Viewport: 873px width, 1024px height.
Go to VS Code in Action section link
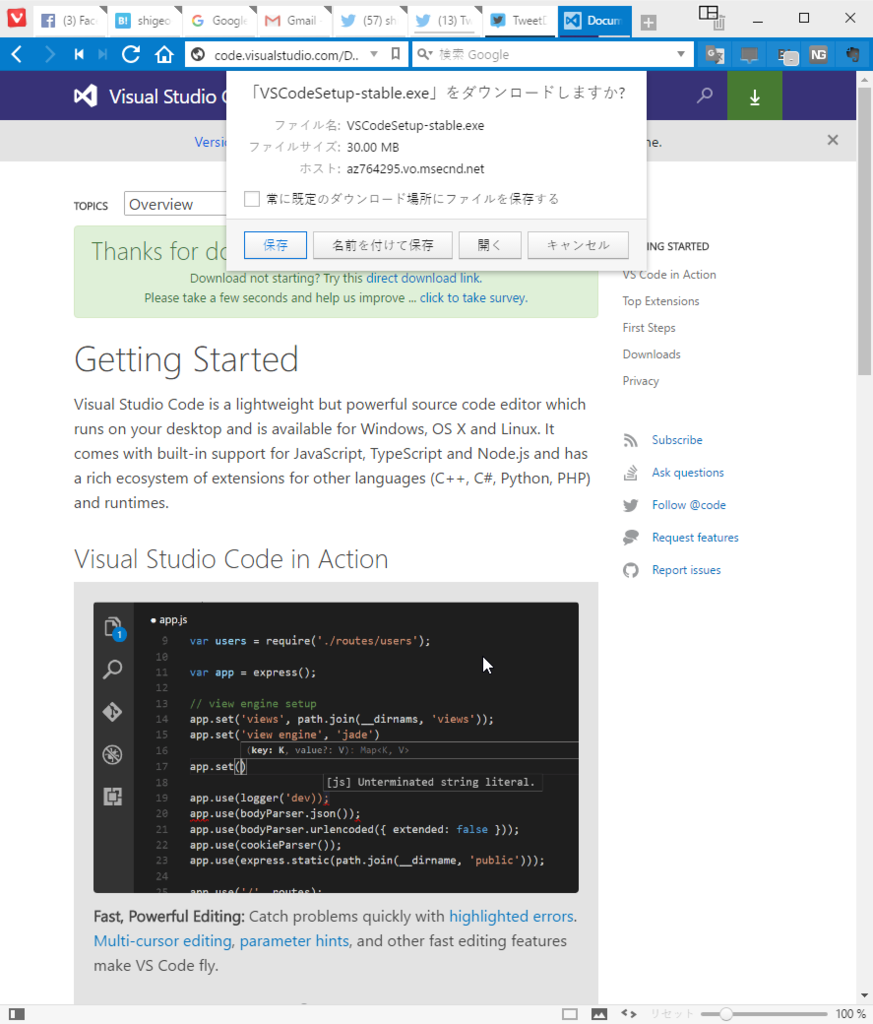[669, 274]
